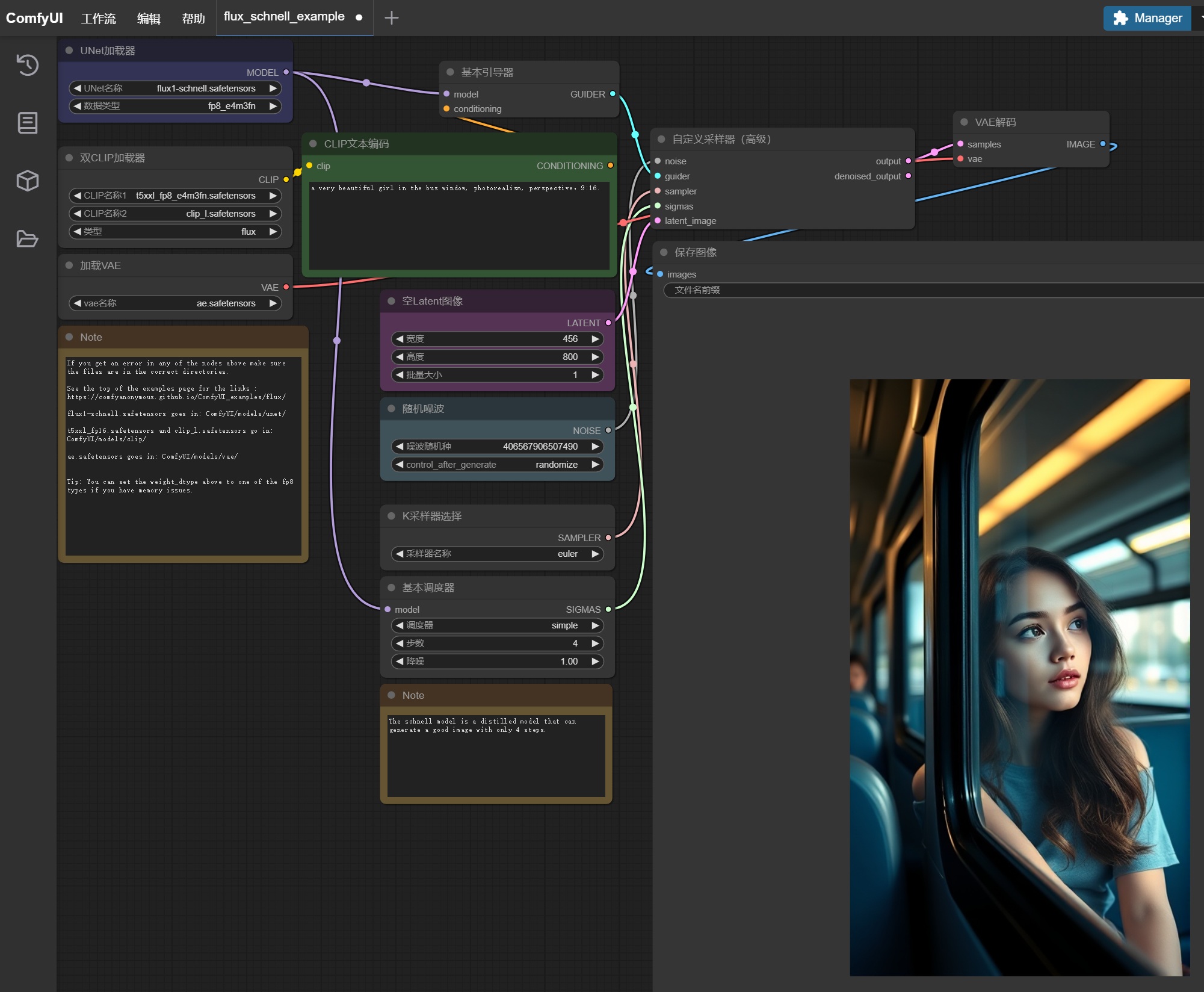Click the 帮助 menu item
This screenshot has height=992, width=1204.
coord(193,19)
